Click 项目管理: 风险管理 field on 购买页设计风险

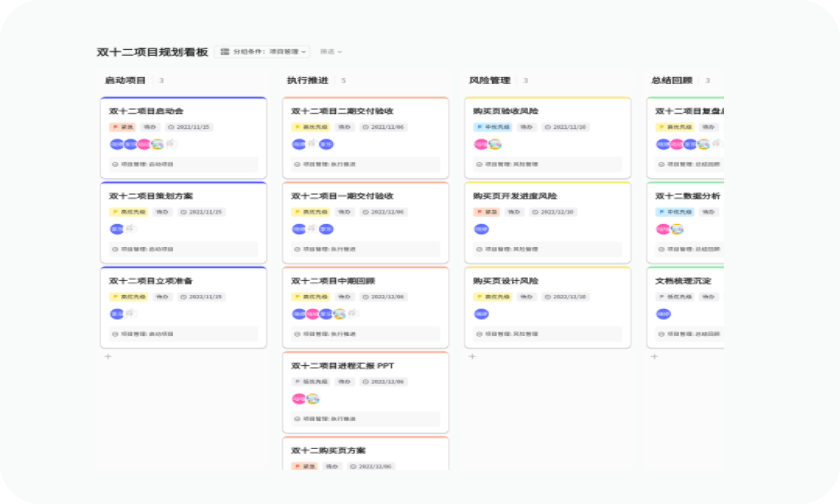coord(548,334)
